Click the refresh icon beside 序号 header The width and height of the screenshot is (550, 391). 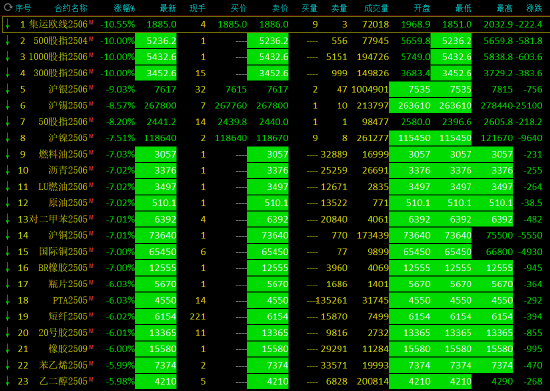tap(8, 7)
